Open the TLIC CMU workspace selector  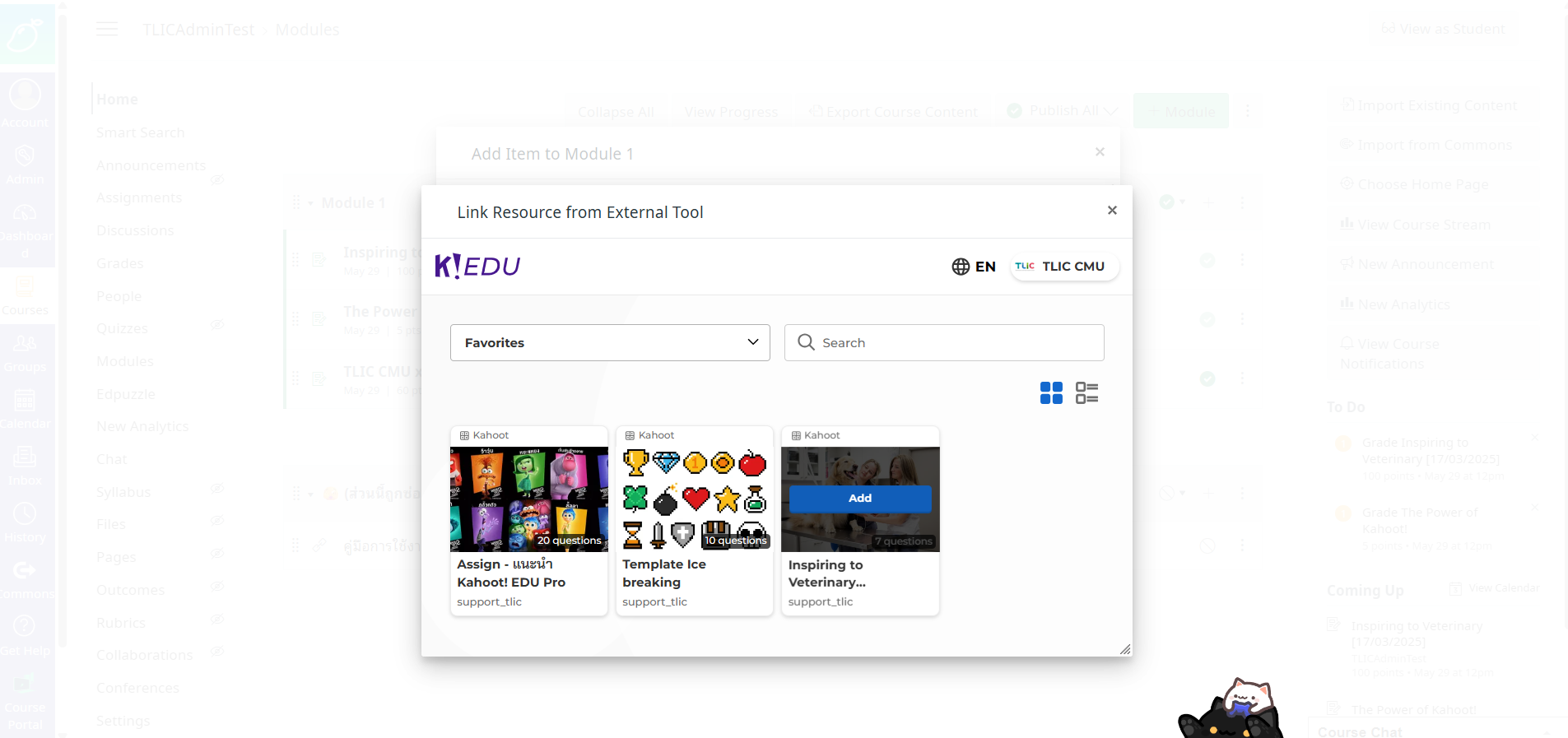(x=1064, y=267)
